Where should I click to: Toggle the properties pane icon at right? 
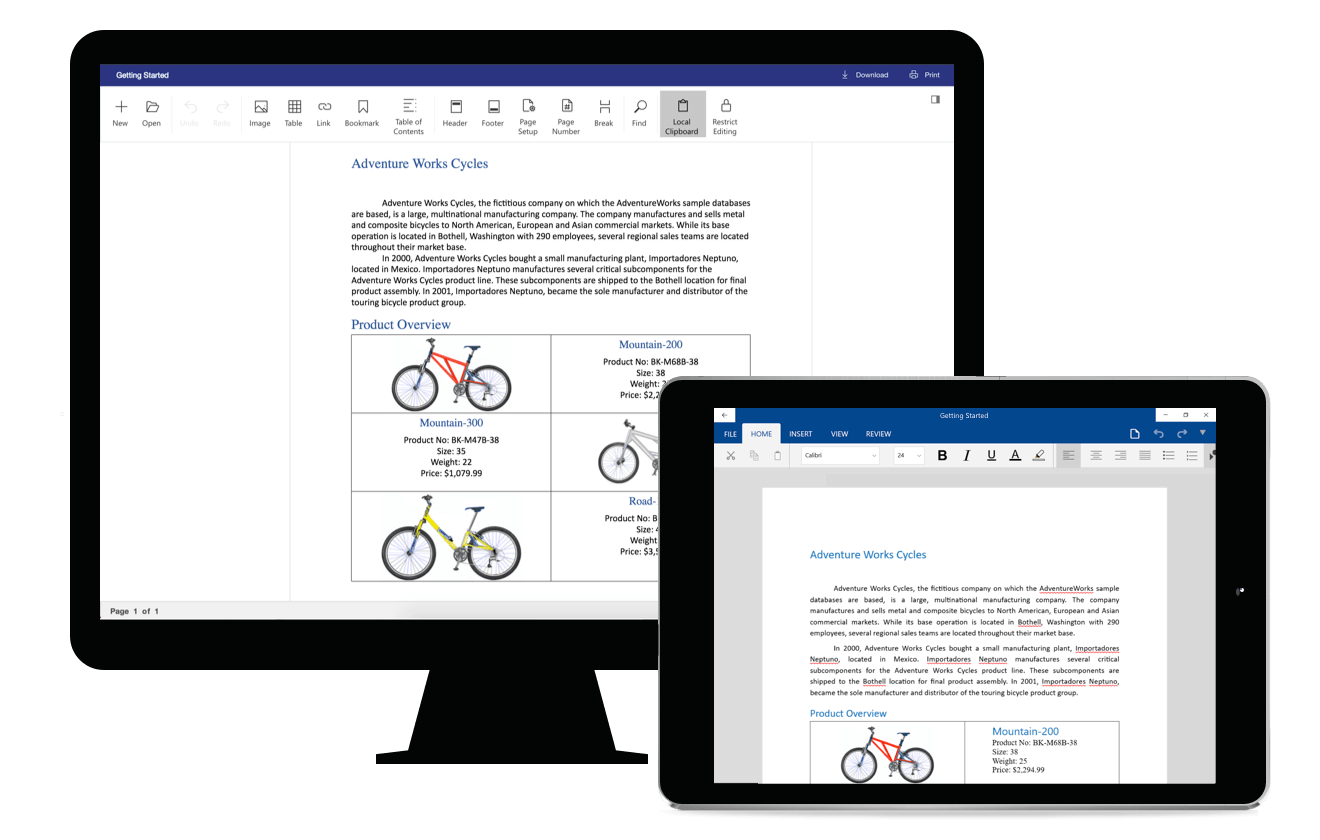[x=935, y=99]
